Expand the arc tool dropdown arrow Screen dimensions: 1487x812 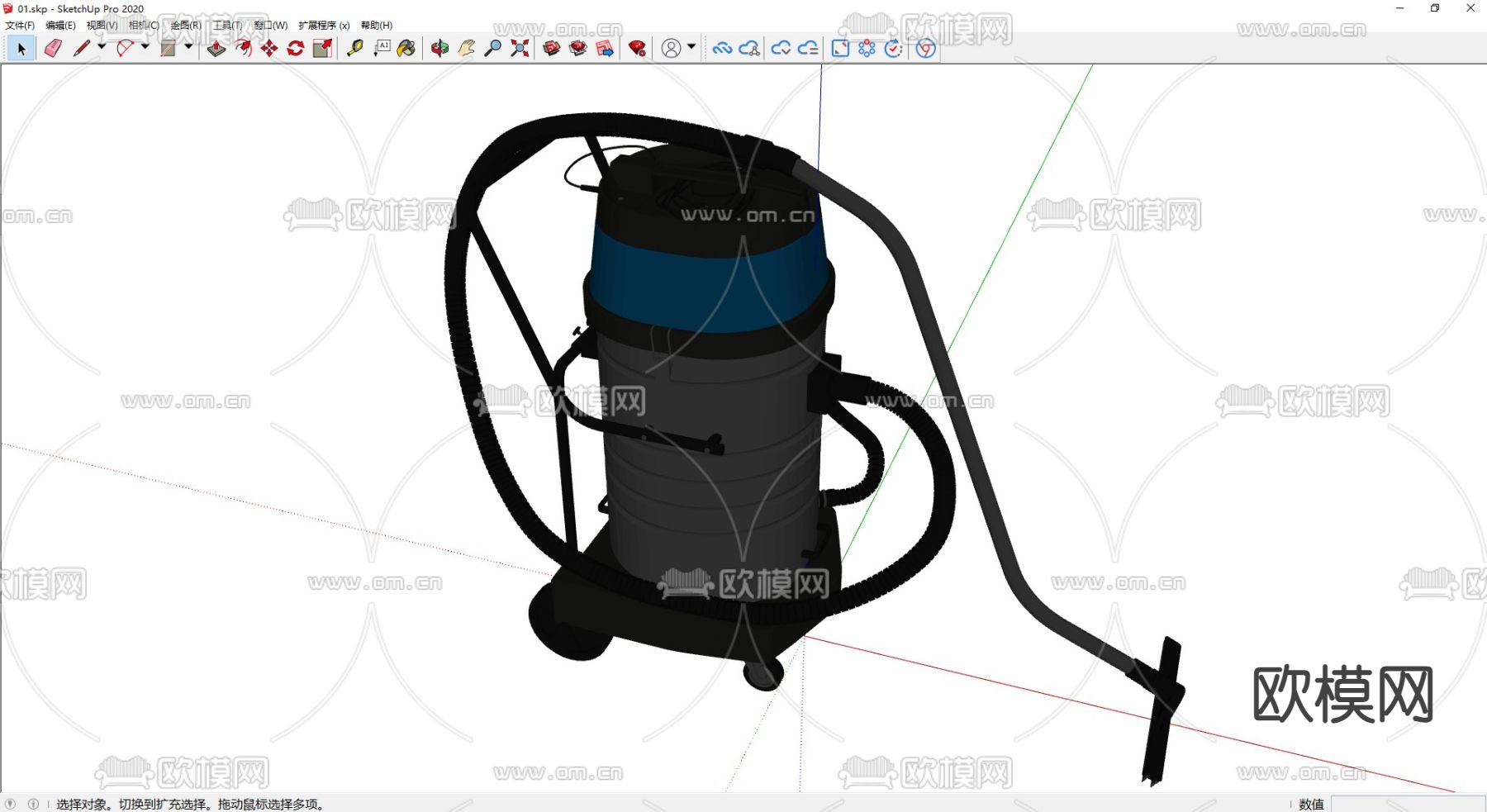[145, 47]
